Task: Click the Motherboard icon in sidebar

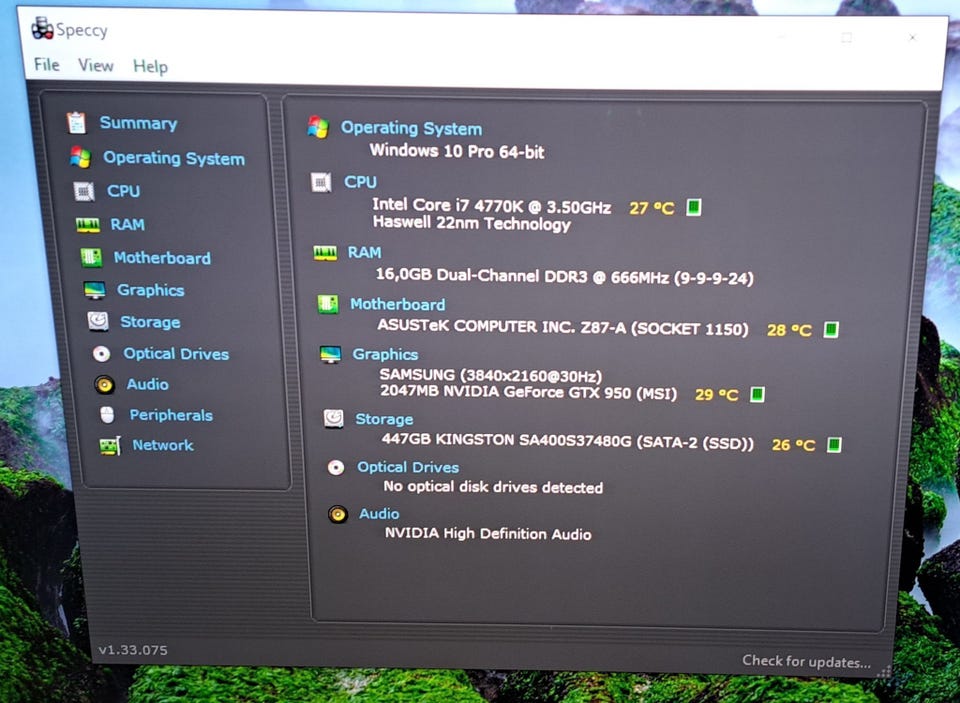Action: [91, 257]
